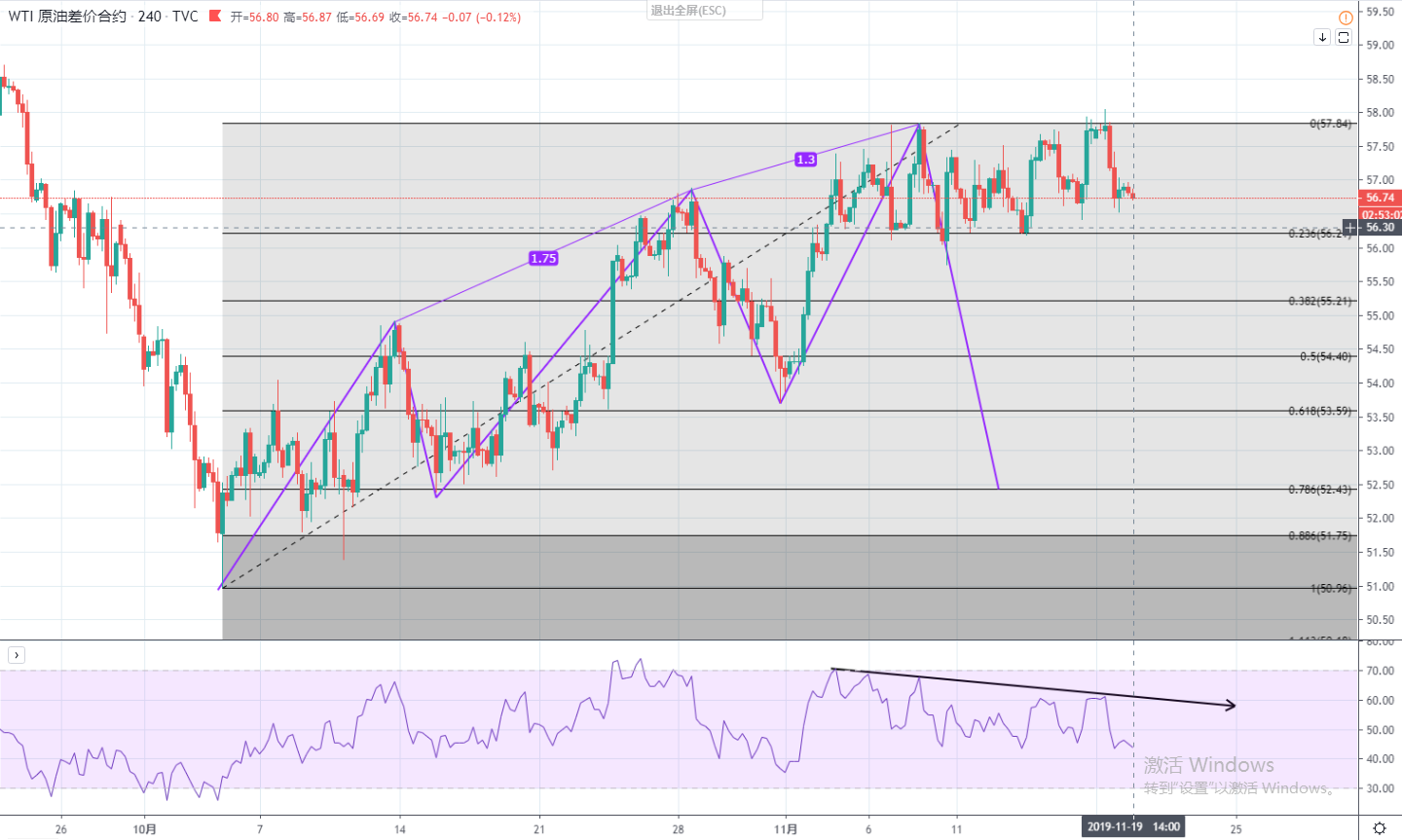Collapse the RSI indicator pane arrow
Viewport: 1402px width, 840px height.
pos(17,655)
